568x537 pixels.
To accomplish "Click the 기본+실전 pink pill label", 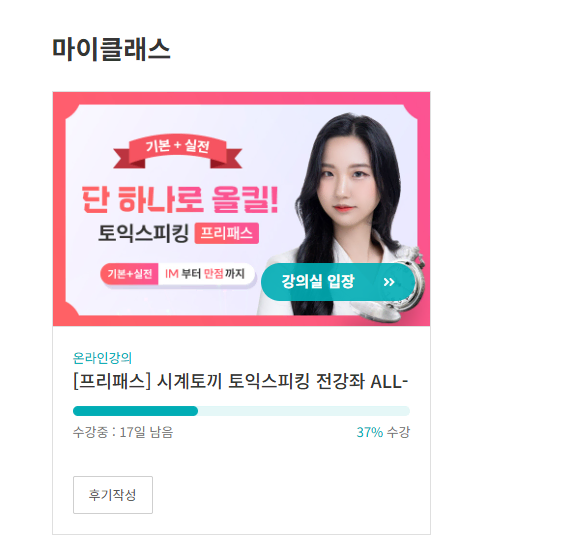I will tap(129, 274).
